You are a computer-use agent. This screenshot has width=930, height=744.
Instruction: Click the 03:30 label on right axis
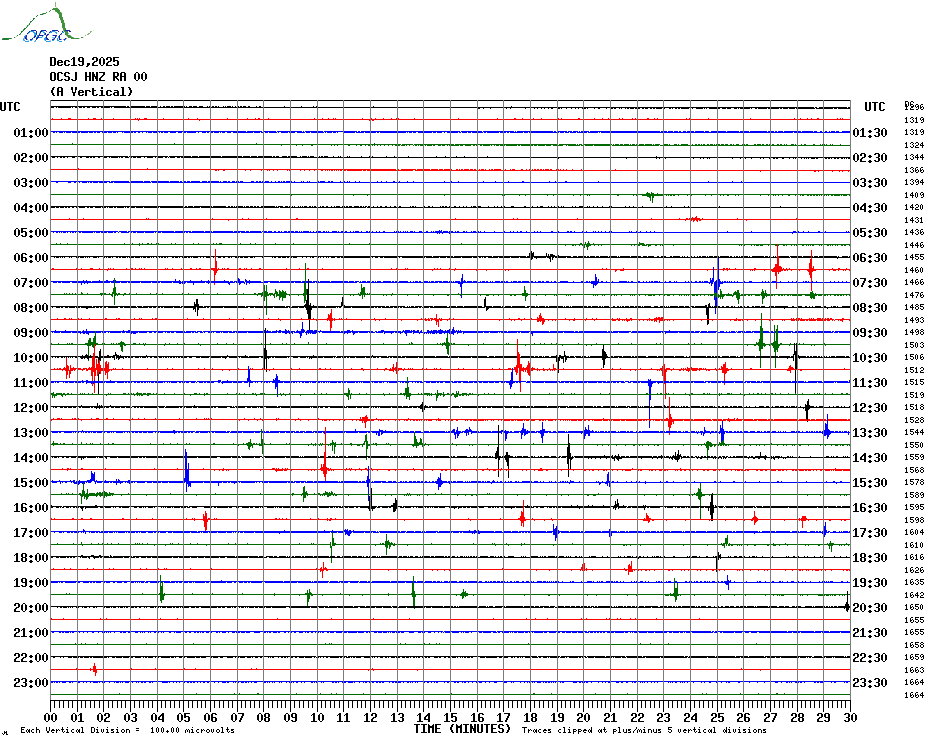pyautogui.click(x=870, y=183)
